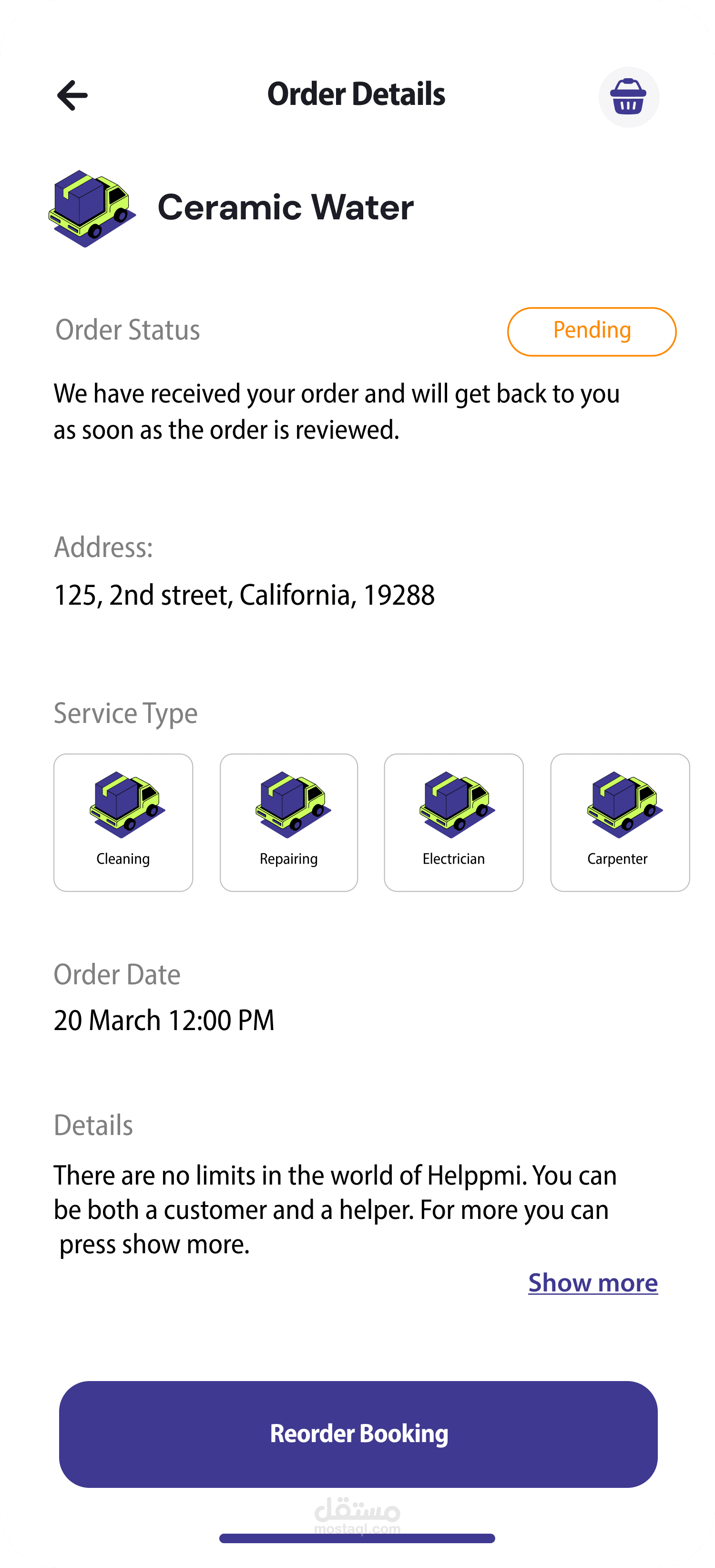Choose the Carpenter service label
Image resolution: width=715 pixels, height=1568 pixels.
pyautogui.click(x=617, y=859)
